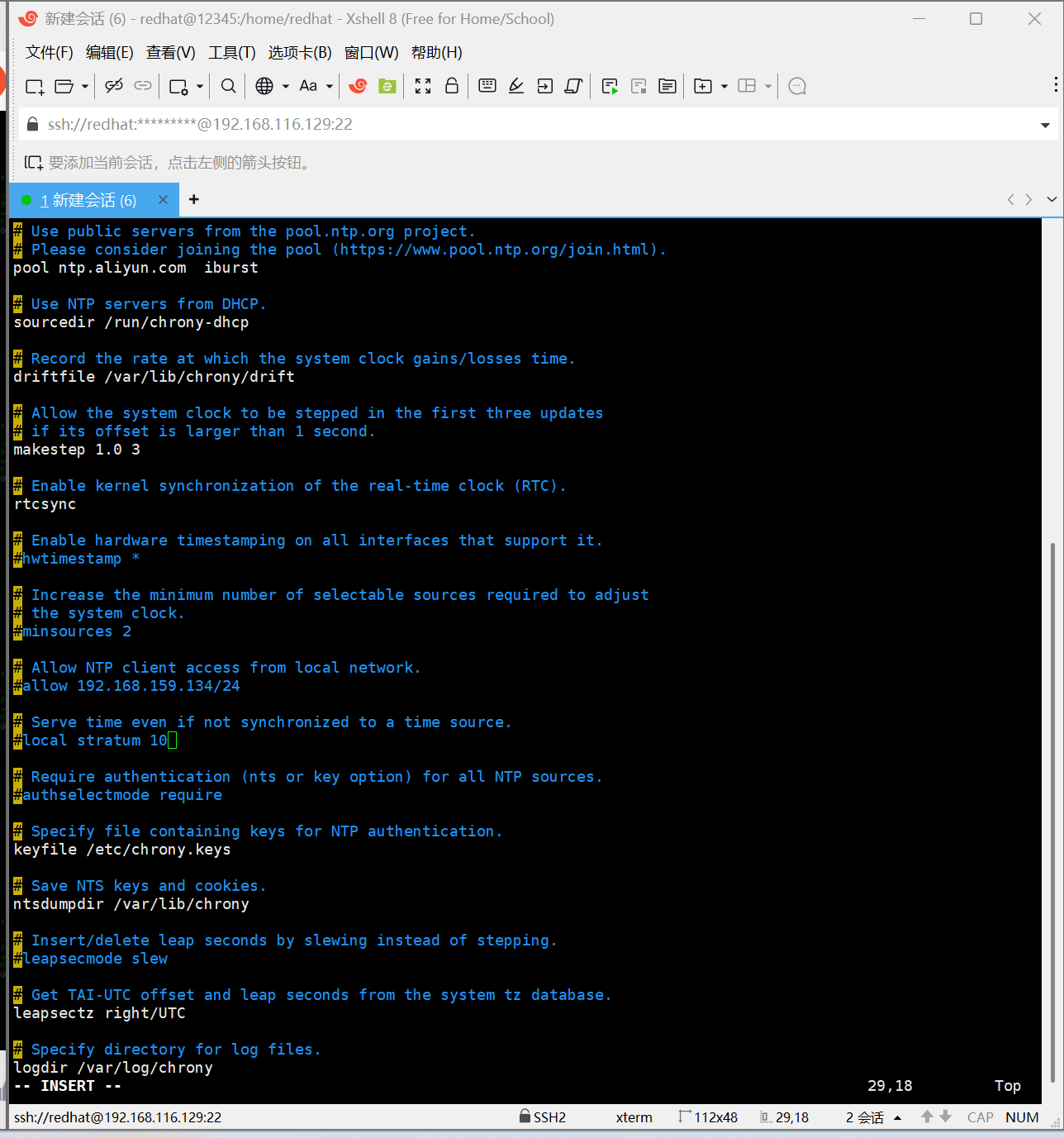Click the add current session arrow button
Viewport: 1064px width, 1138px height.
point(34,163)
